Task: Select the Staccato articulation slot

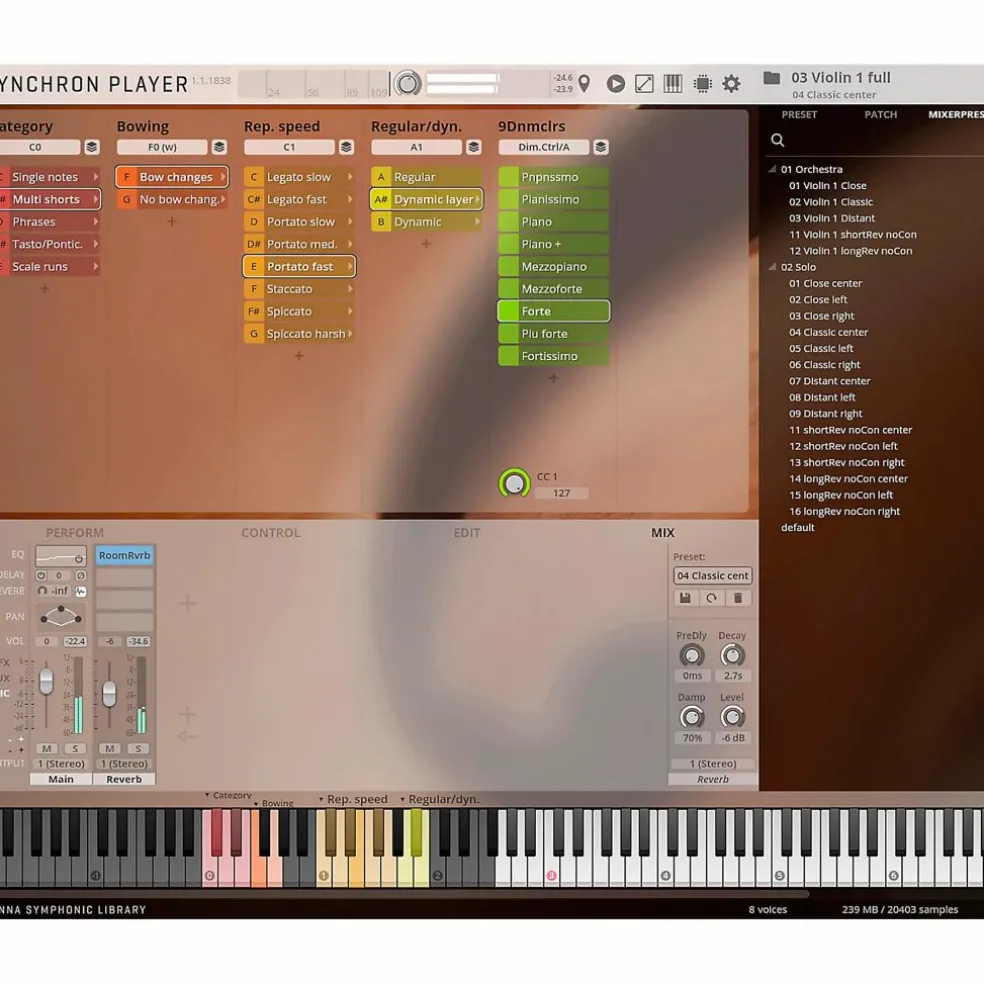Action: click(x=299, y=289)
